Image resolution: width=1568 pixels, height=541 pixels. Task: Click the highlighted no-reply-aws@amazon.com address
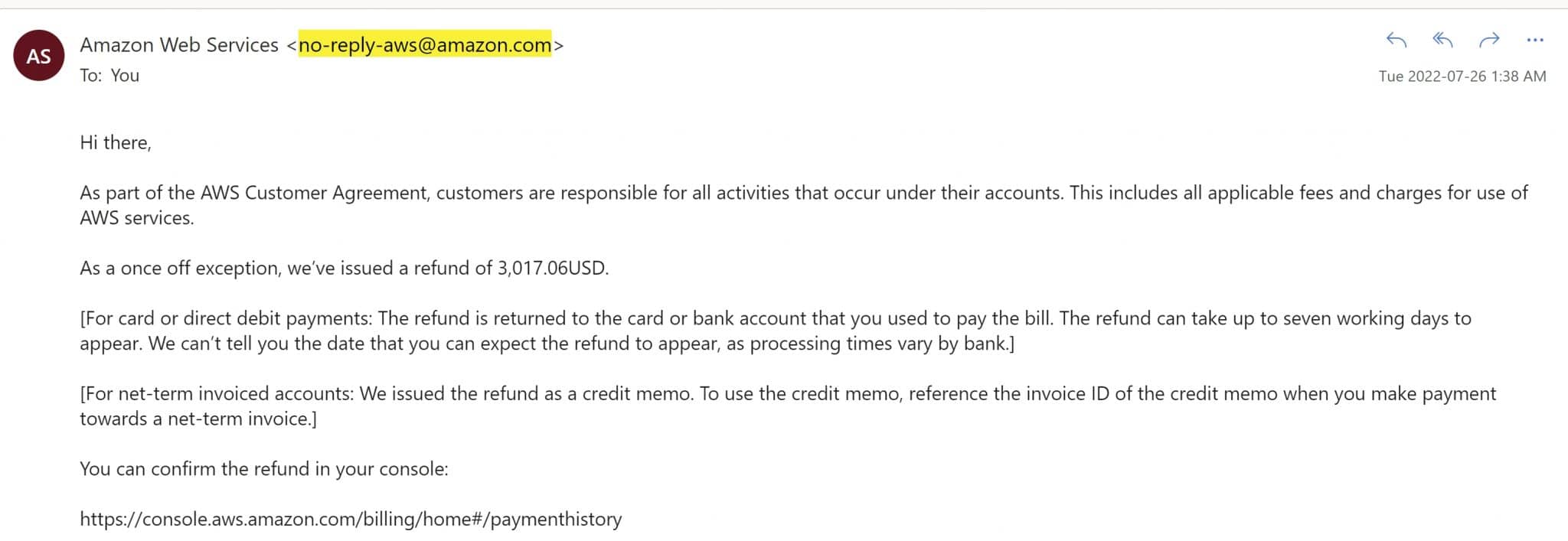tap(425, 45)
